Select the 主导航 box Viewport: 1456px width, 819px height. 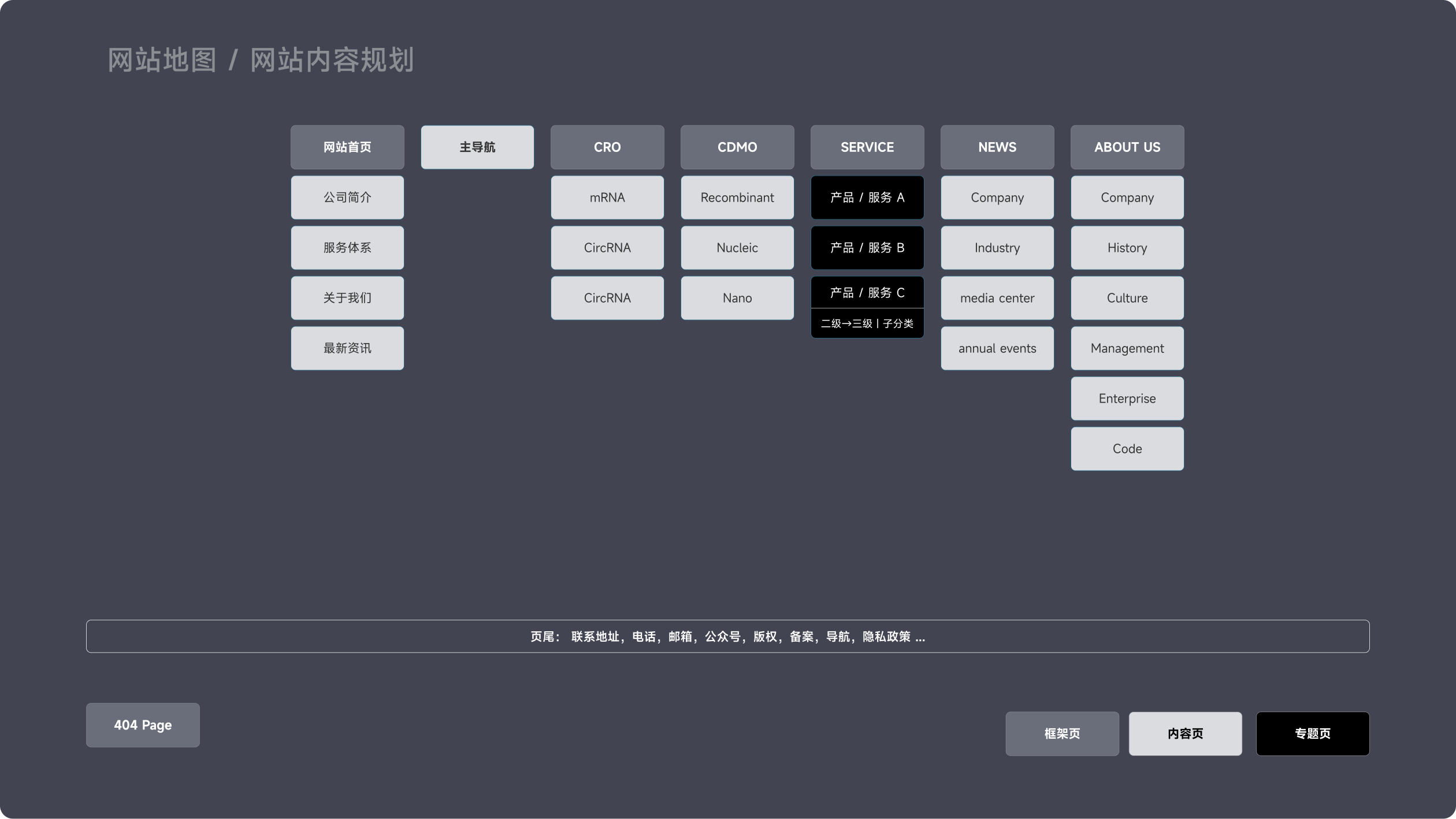(477, 147)
